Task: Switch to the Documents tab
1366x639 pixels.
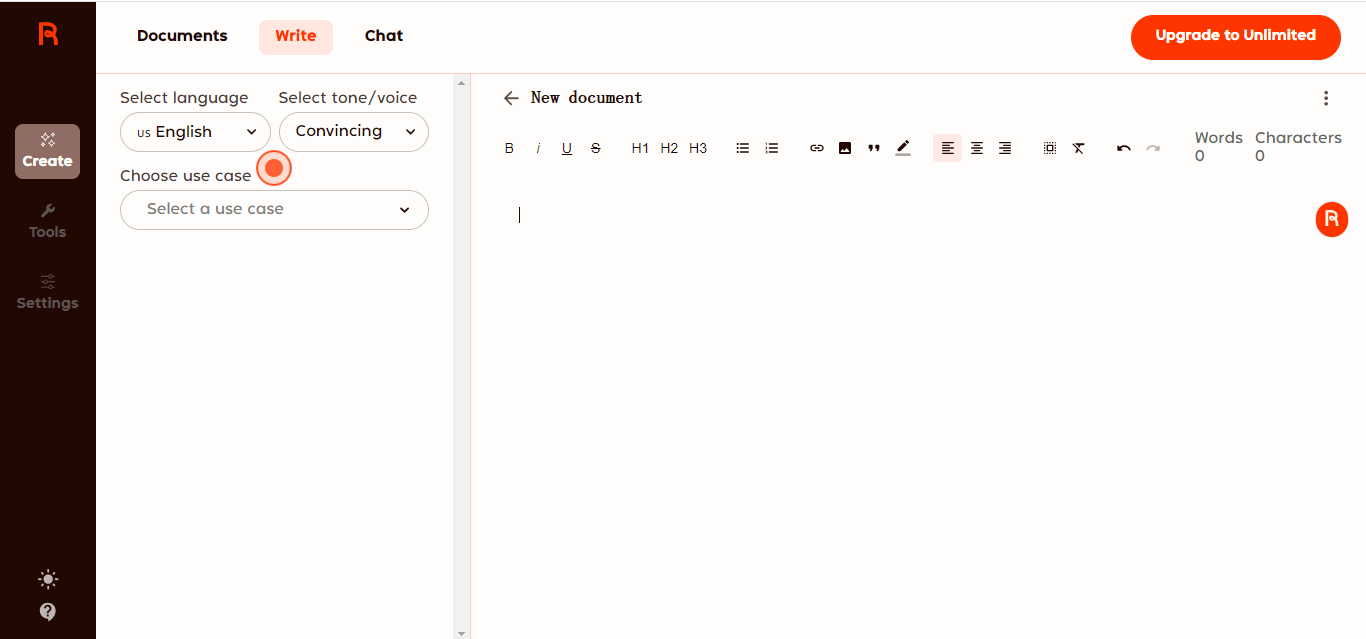Action: coord(182,36)
